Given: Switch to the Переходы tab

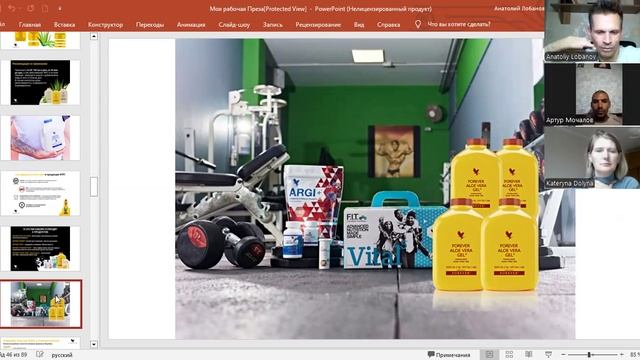Looking at the screenshot, I should 150,24.
